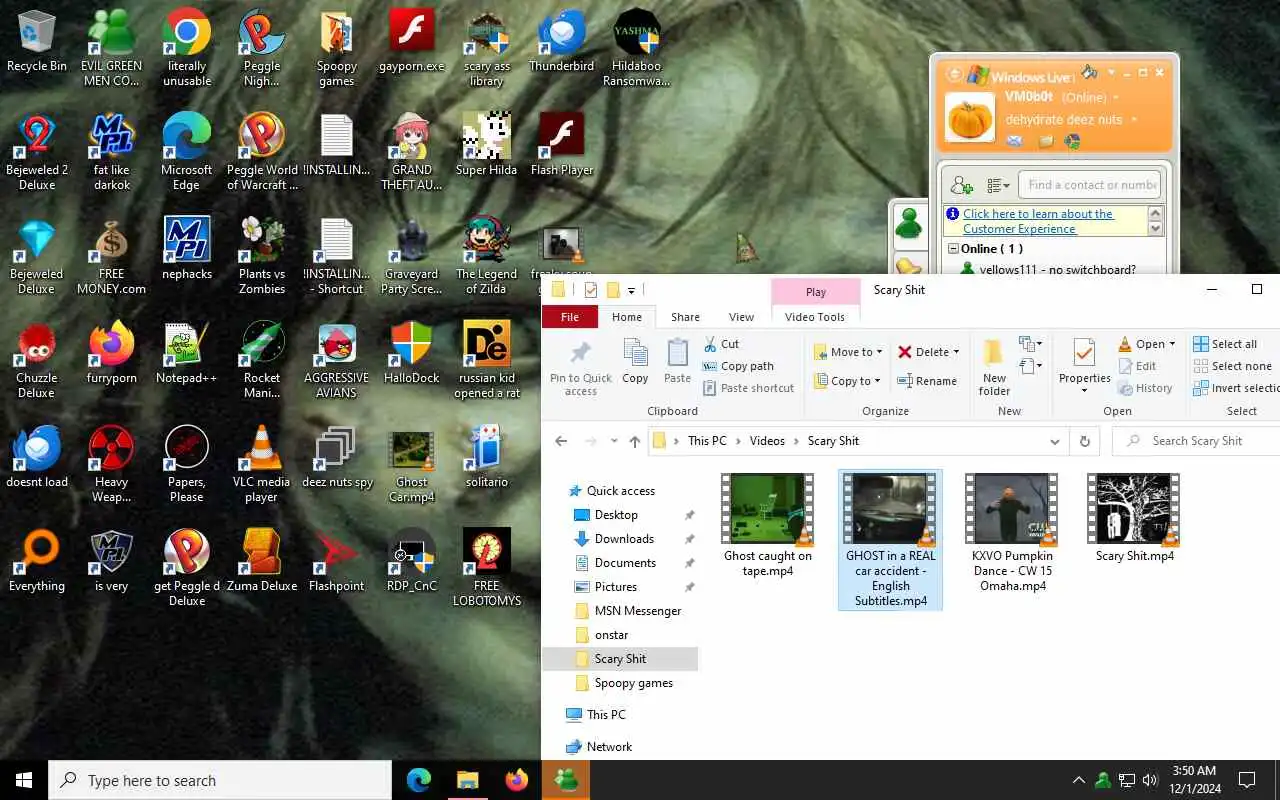The image size is (1280, 800).
Task: Select the Flashpoint desktop icon
Action: [337, 561]
